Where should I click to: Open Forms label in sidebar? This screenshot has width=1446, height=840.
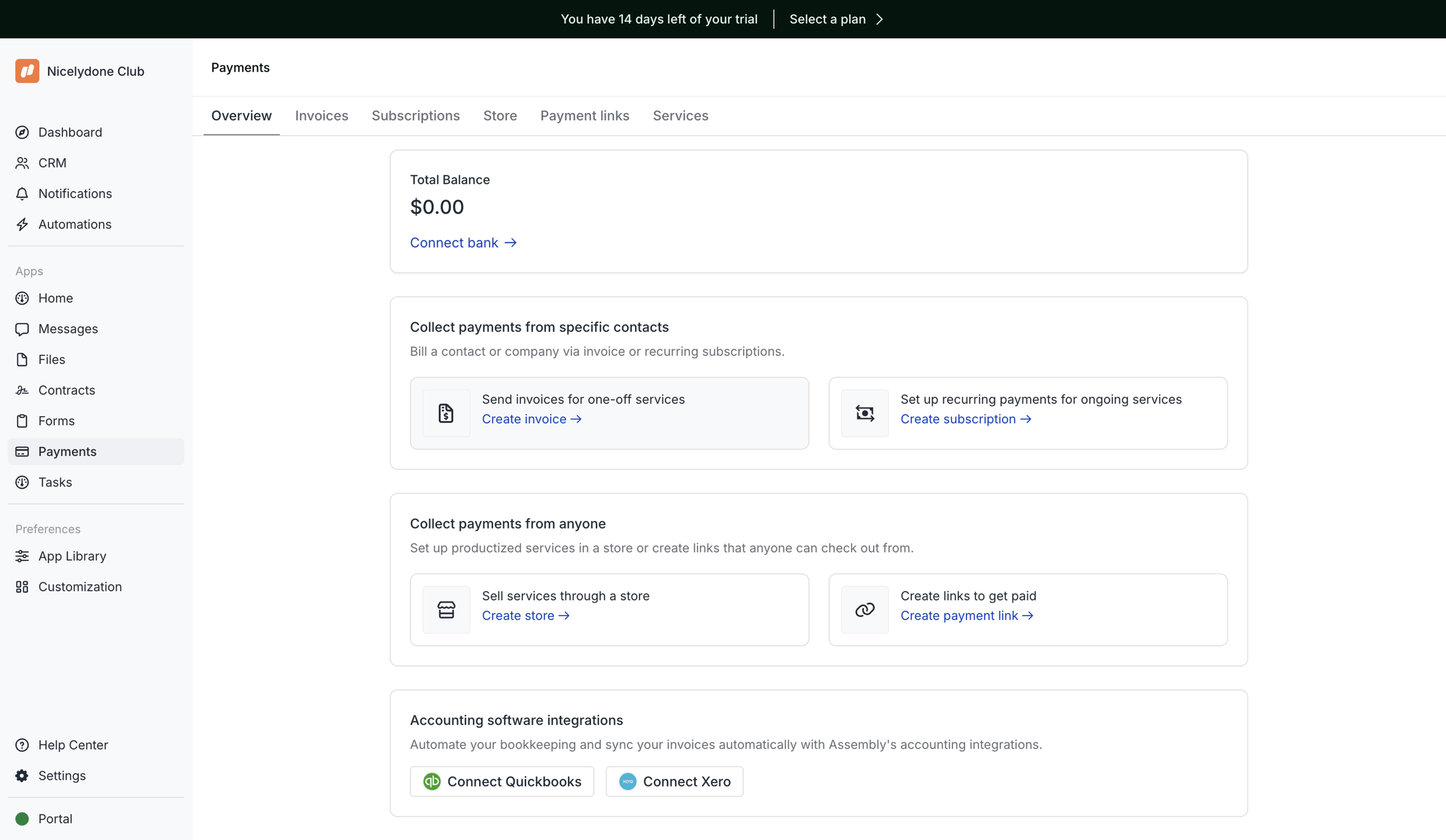[x=57, y=422]
